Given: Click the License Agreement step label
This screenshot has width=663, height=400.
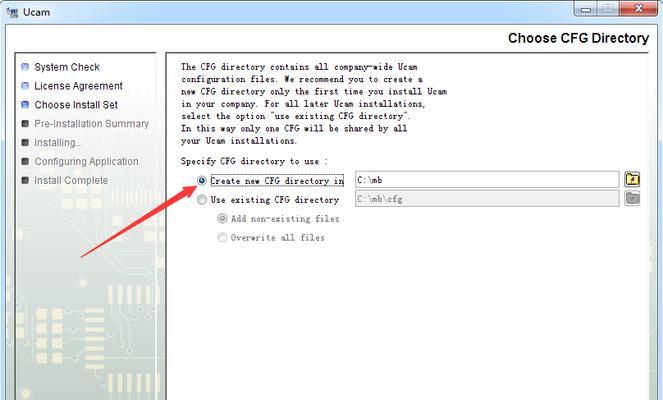Looking at the screenshot, I should pos(78,86).
